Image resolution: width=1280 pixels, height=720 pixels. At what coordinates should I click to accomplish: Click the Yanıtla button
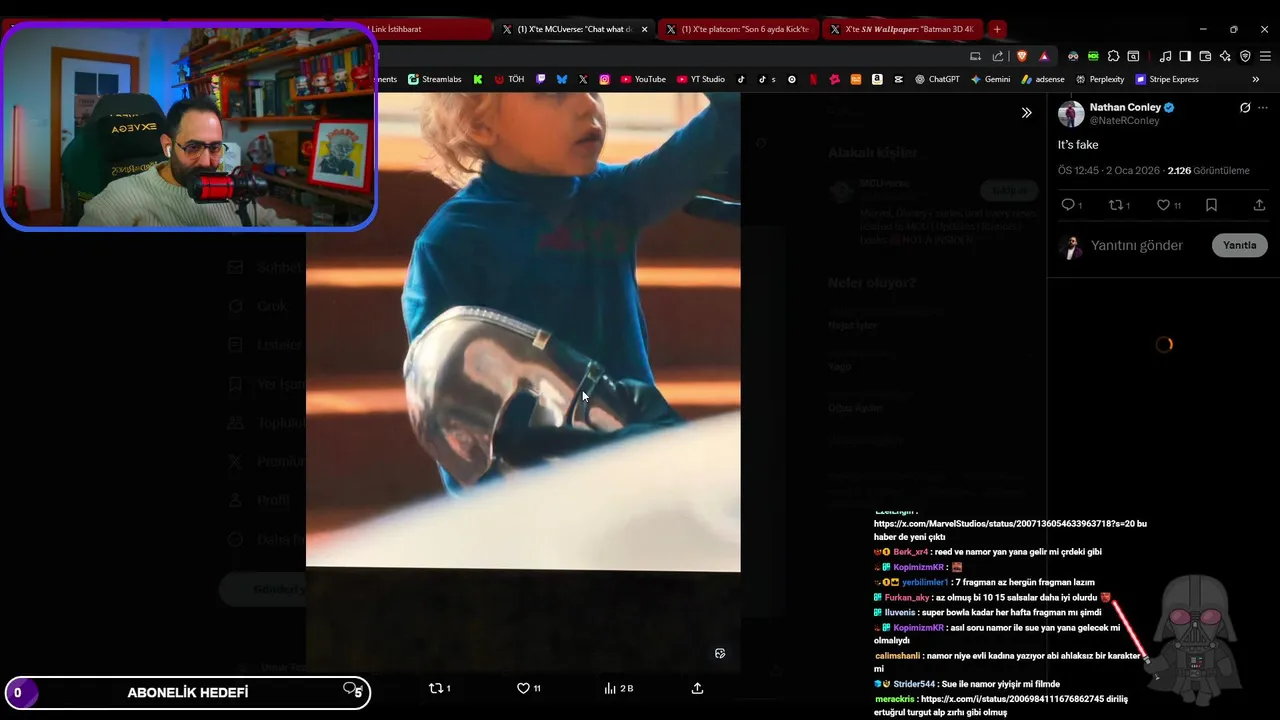click(1240, 246)
